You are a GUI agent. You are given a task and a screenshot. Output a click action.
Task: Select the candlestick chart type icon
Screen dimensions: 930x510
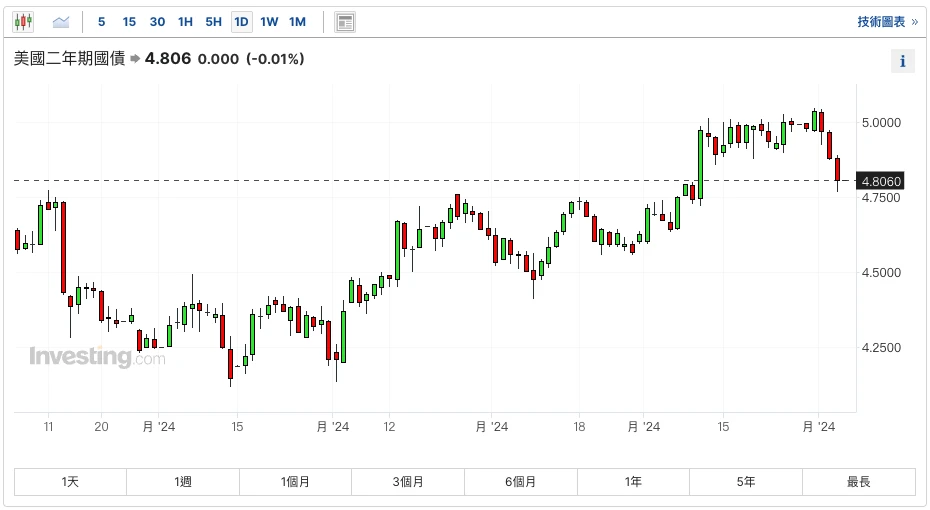23,21
